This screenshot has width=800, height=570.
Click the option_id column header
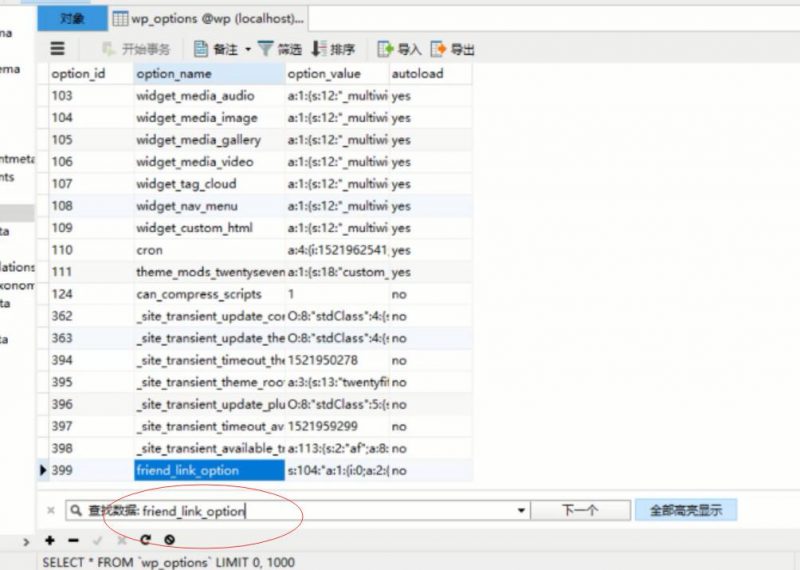tap(91, 73)
